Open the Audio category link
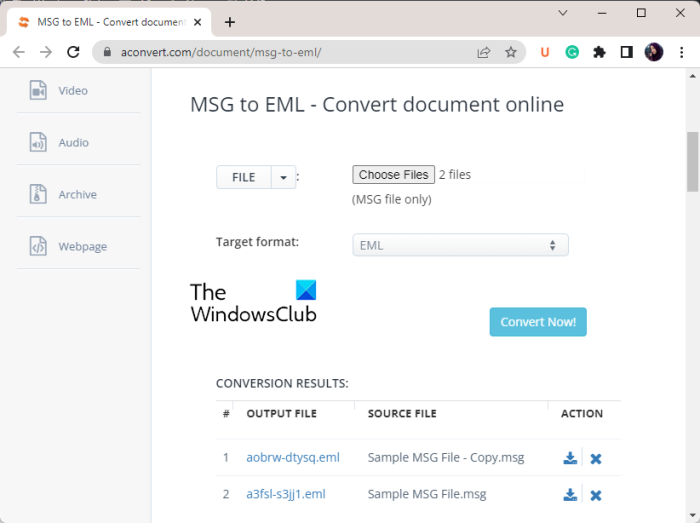 click(x=74, y=142)
